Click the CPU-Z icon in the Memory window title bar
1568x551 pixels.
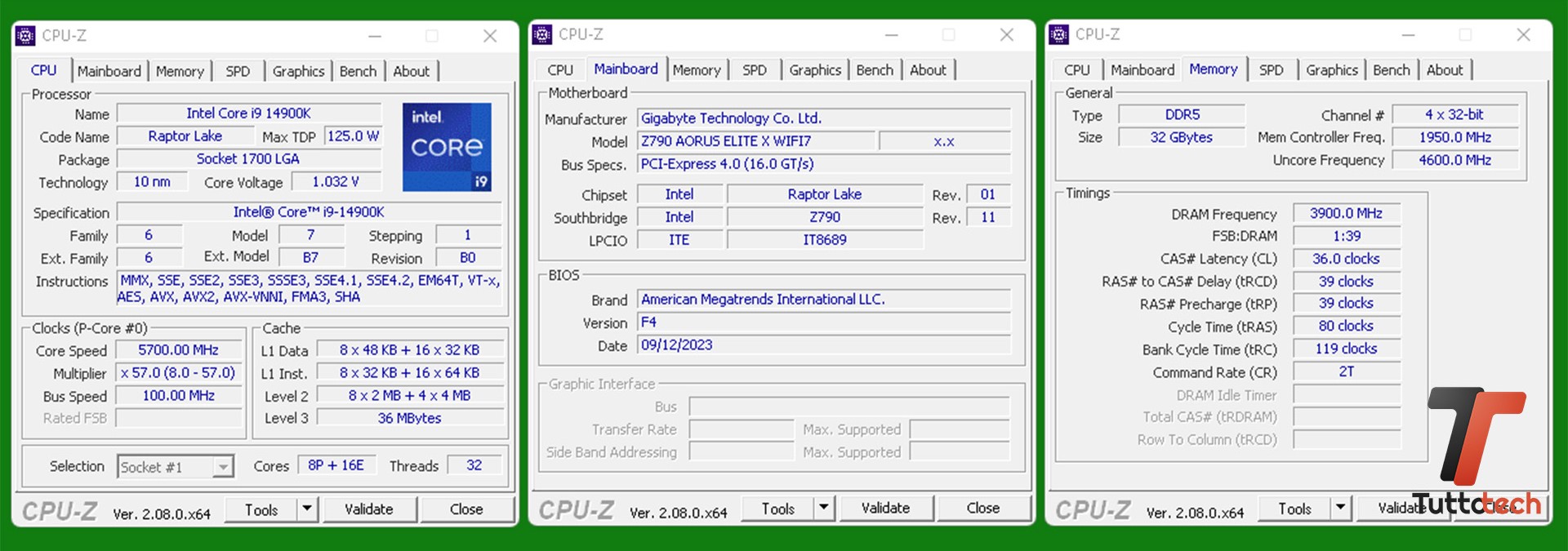click(x=1059, y=34)
